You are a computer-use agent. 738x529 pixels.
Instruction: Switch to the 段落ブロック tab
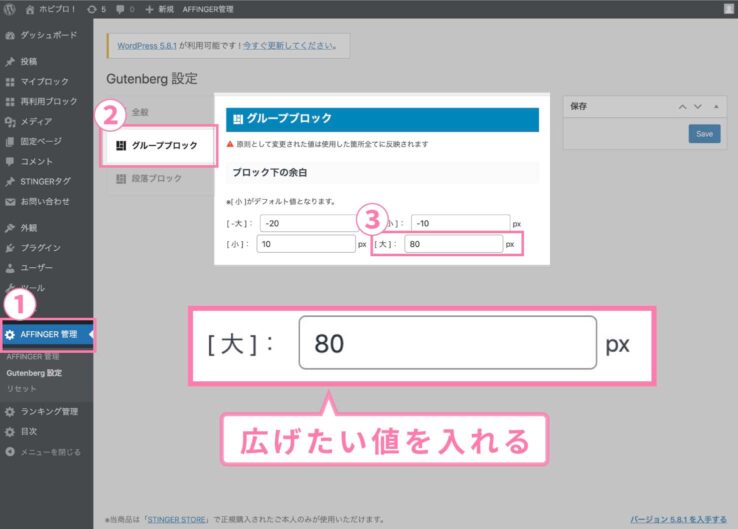tap(160, 179)
